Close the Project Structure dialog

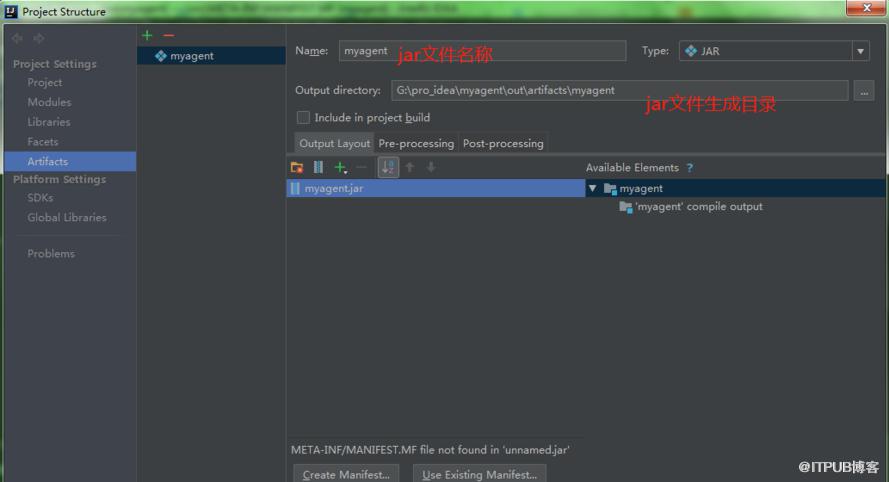point(866,8)
